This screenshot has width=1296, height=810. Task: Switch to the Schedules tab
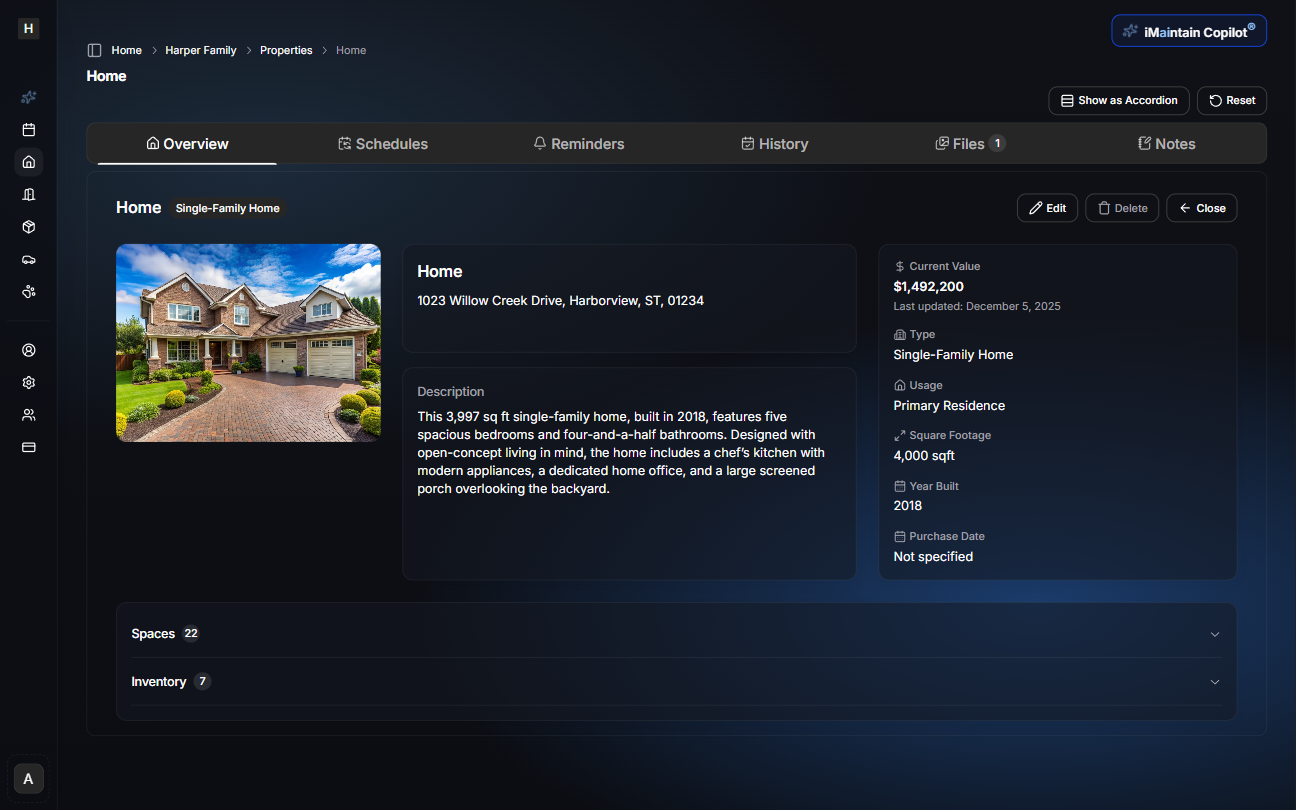[x=383, y=143]
